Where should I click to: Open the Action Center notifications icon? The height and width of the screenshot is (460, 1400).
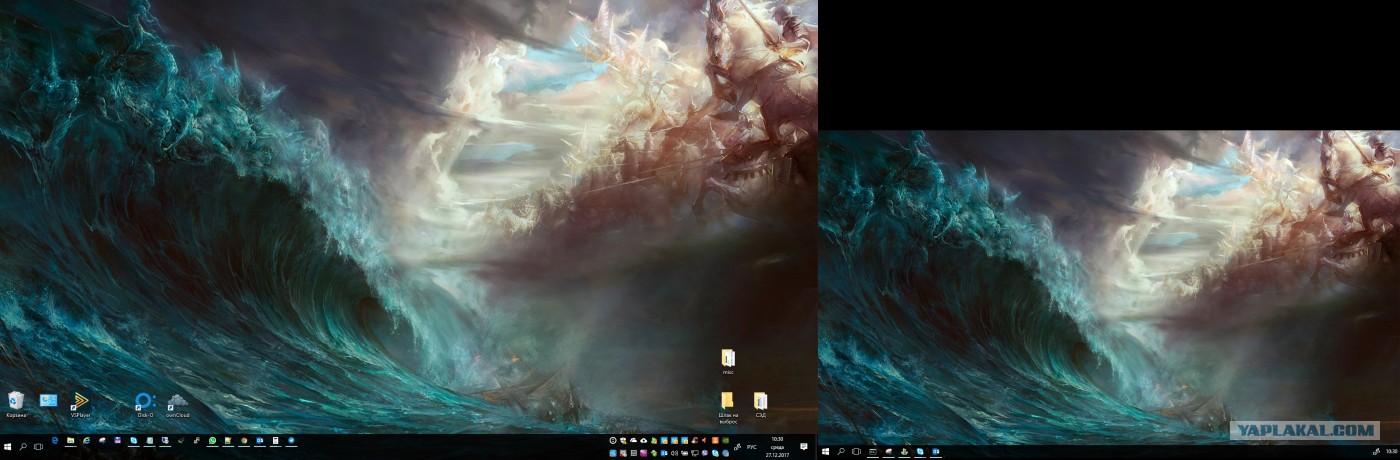click(804, 447)
